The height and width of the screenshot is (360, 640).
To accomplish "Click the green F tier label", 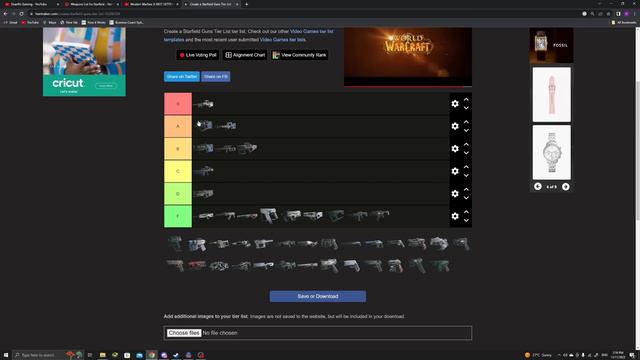I will click(178, 216).
